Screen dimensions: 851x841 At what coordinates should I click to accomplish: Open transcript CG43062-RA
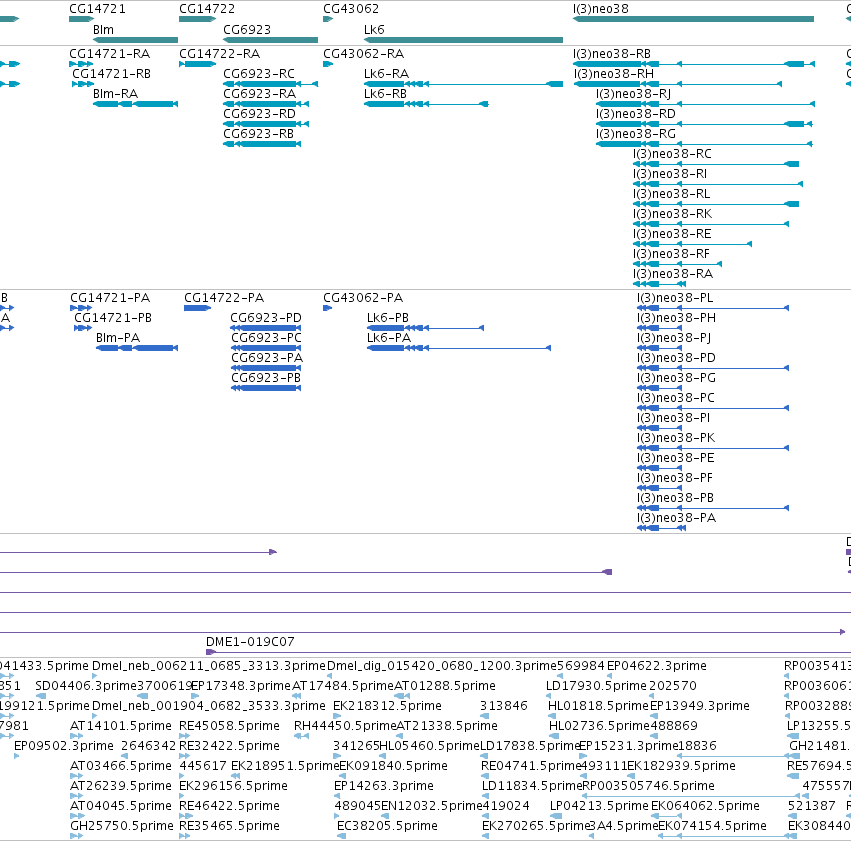pos(363,54)
